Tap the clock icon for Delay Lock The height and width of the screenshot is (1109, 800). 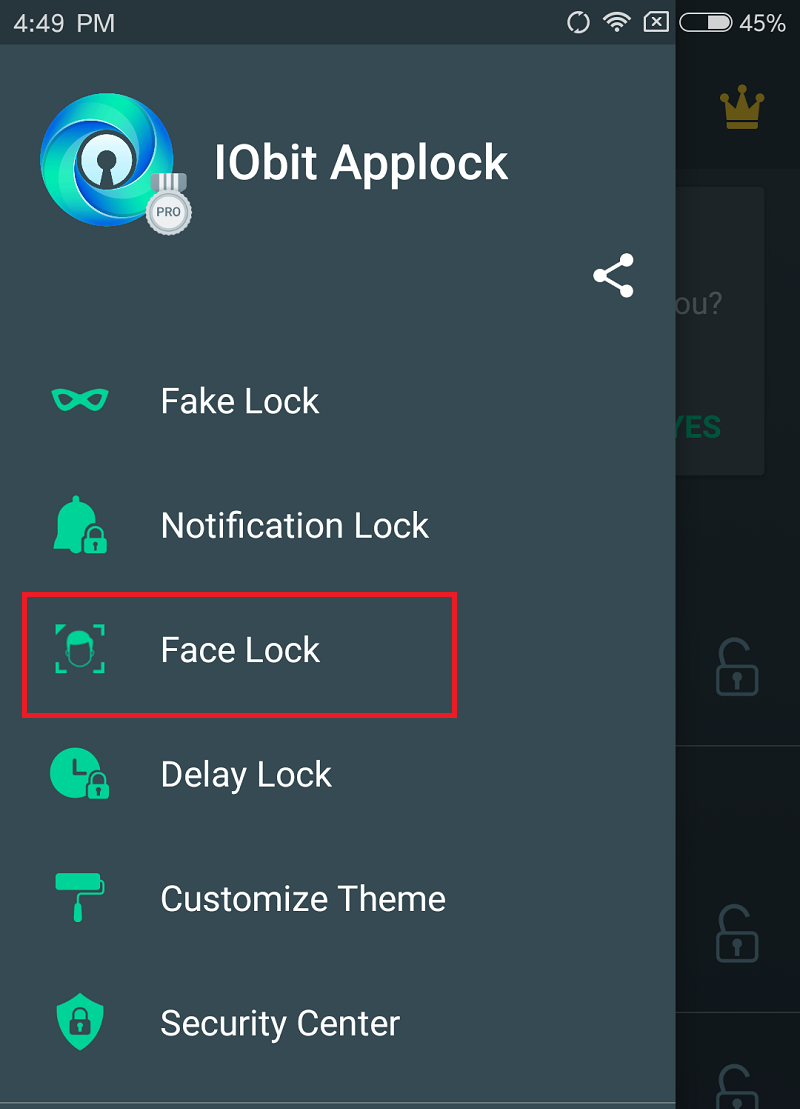(x=79, y=774)
